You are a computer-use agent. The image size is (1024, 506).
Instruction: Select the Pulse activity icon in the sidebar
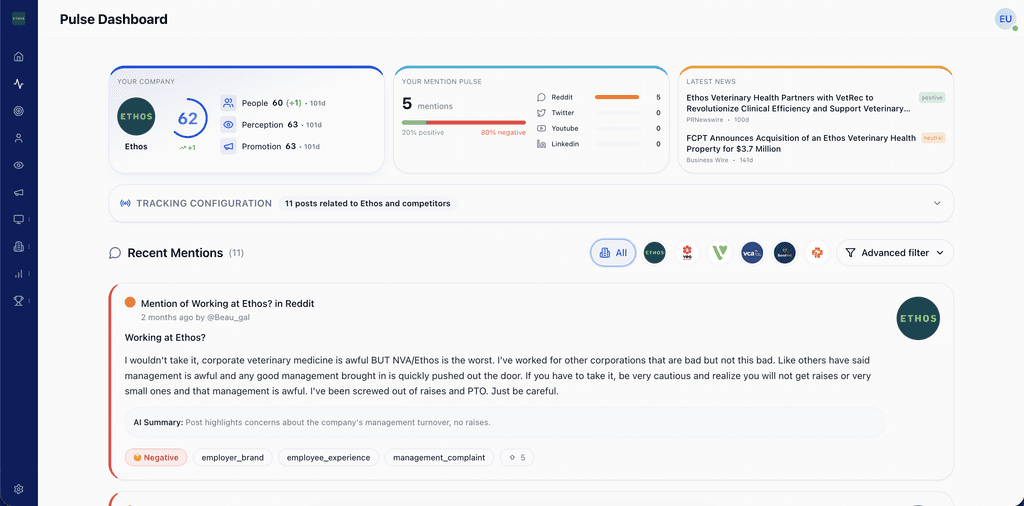pos(19,84)
